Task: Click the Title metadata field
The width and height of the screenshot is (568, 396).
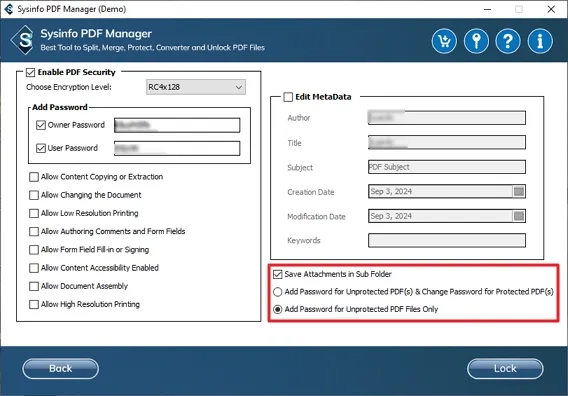Action: click(447, 142)
